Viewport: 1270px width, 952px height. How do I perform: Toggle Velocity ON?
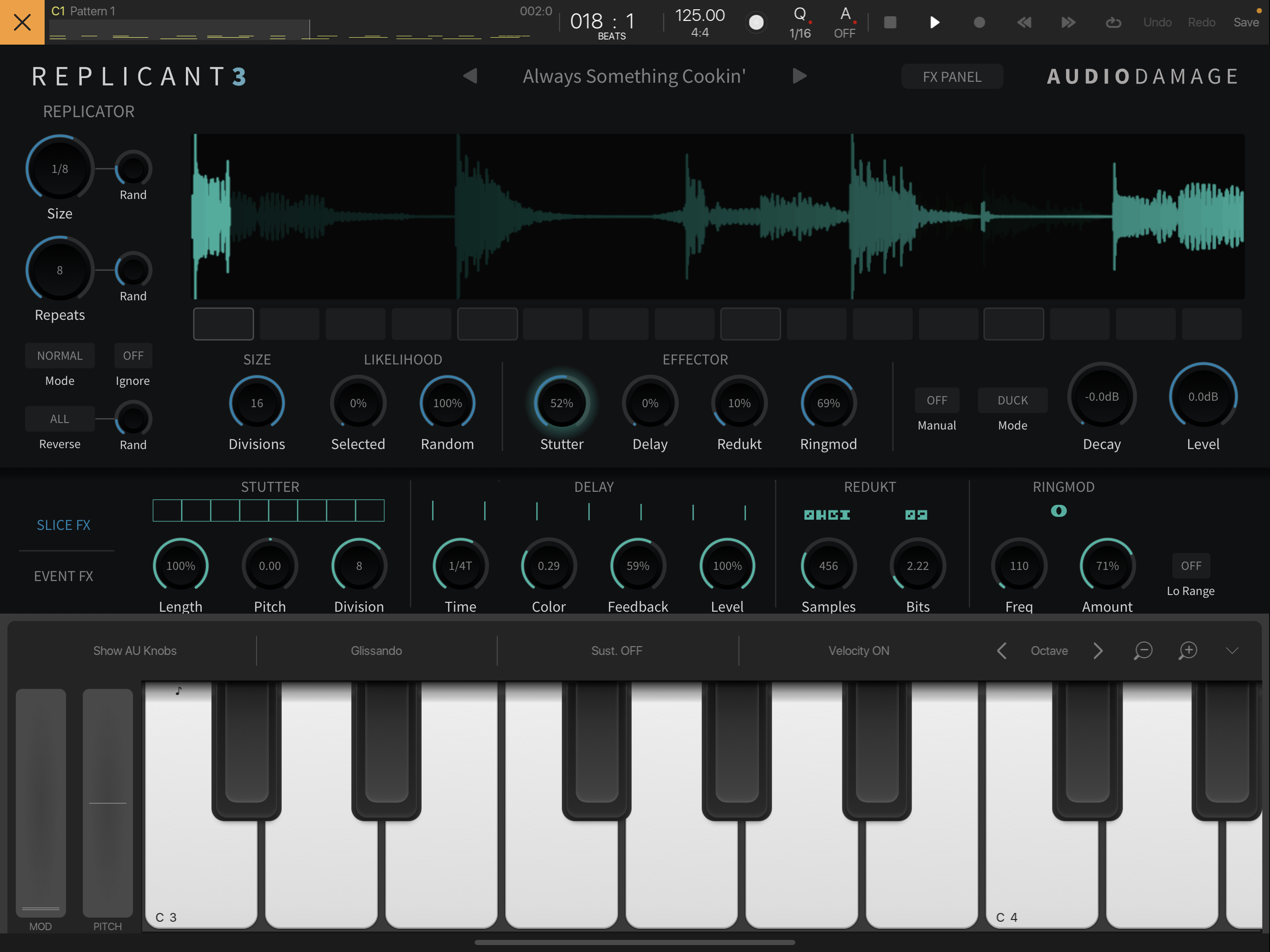(858, 651)
